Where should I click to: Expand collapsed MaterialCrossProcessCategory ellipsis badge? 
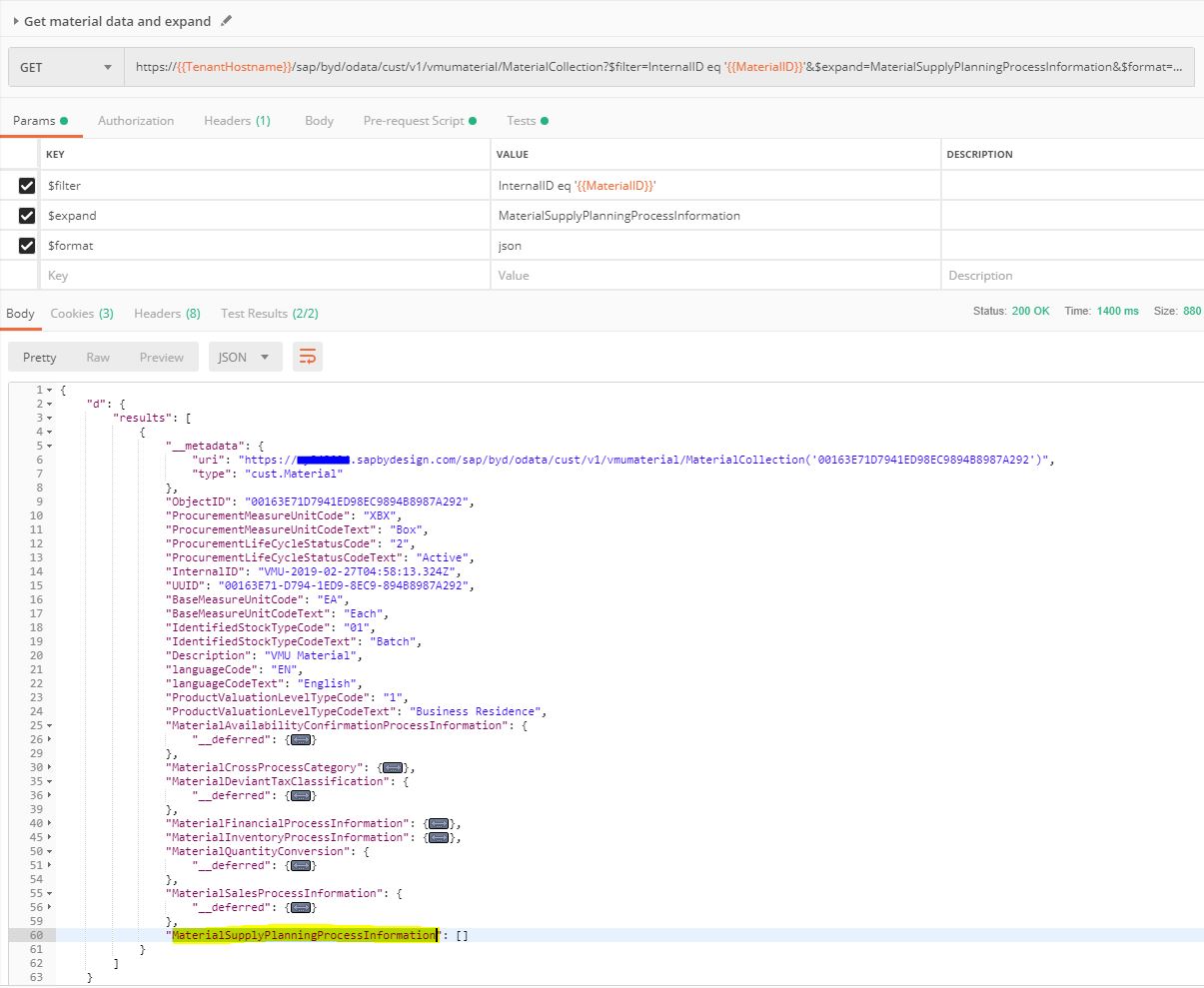(x=393, y=767)
